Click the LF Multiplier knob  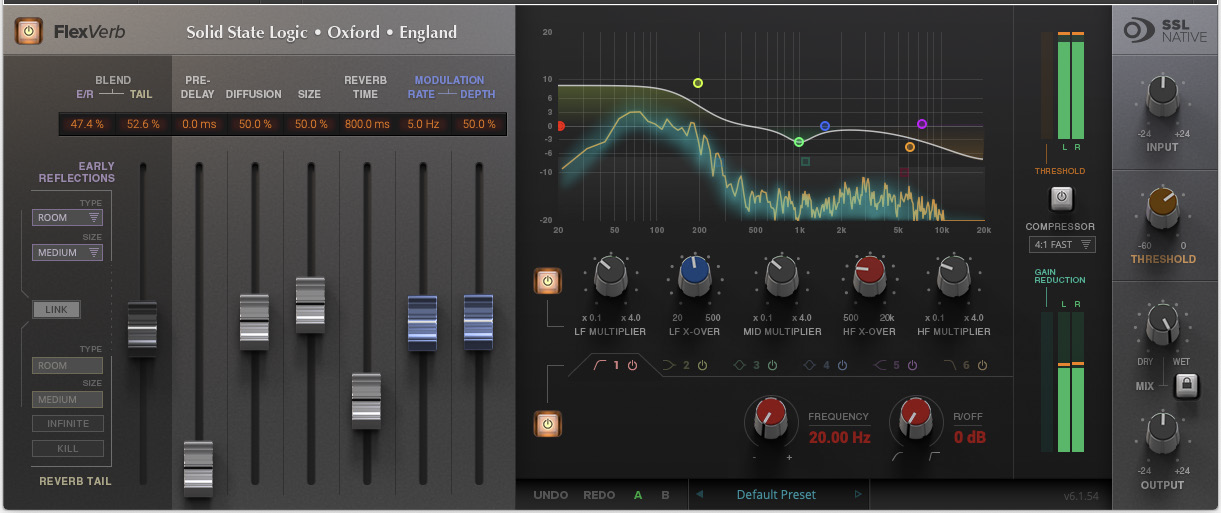pos(611,278)
